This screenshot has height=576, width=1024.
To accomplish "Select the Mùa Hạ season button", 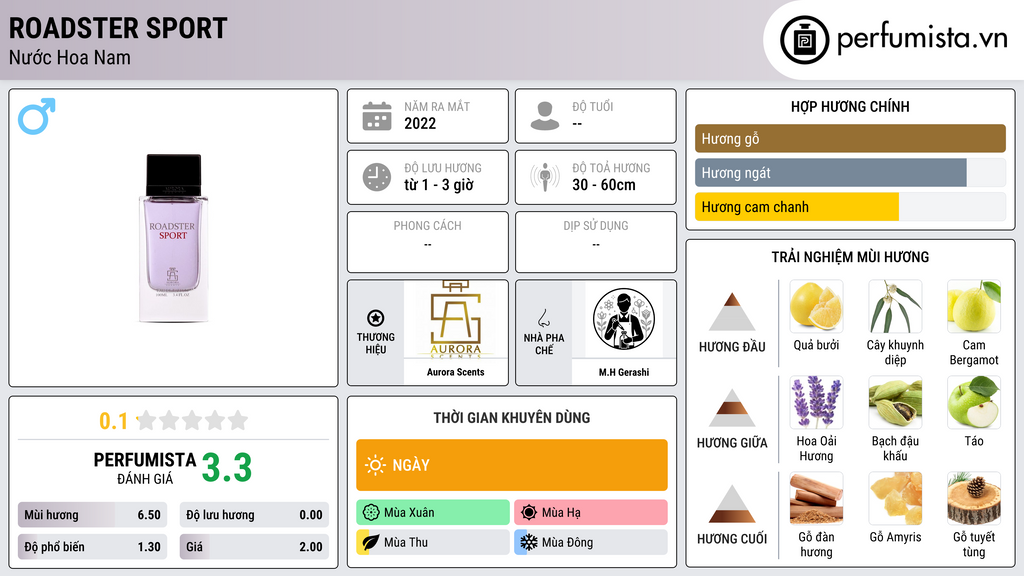I will tap(591, 512).
